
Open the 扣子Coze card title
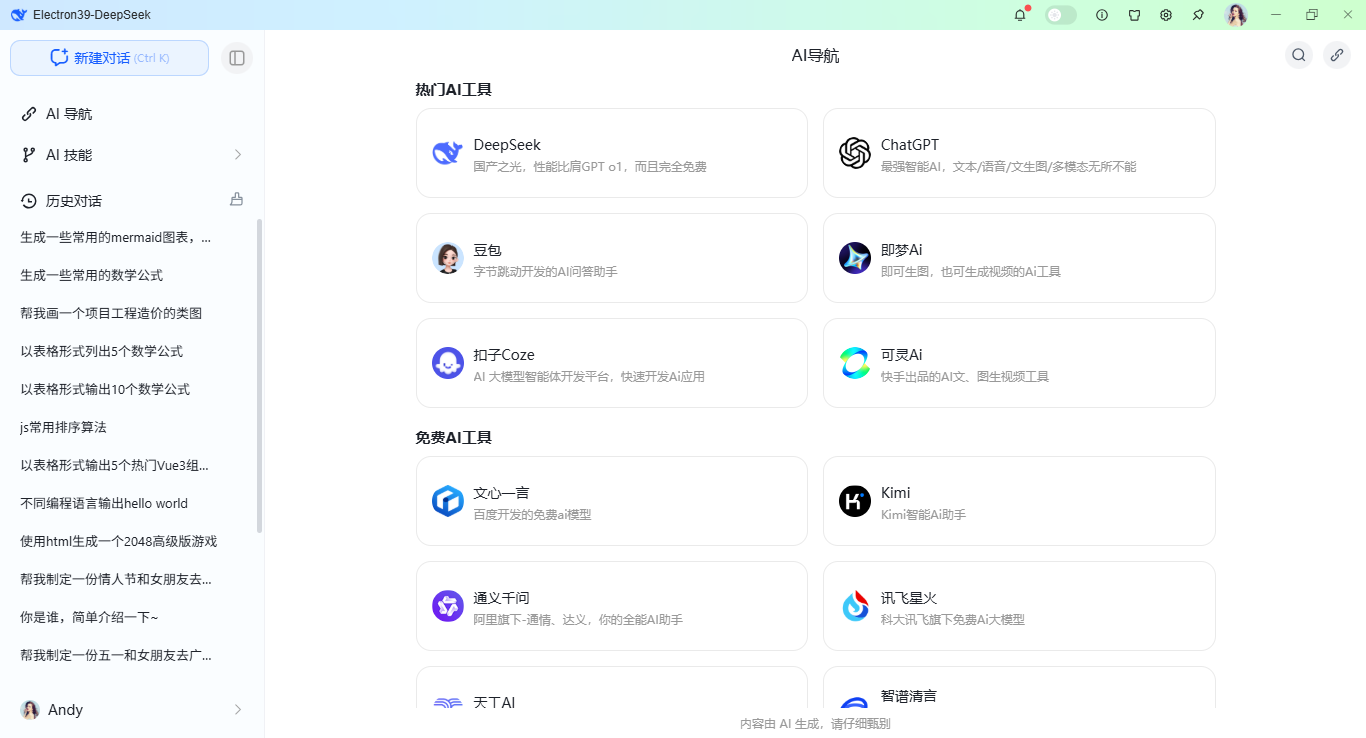504,355
